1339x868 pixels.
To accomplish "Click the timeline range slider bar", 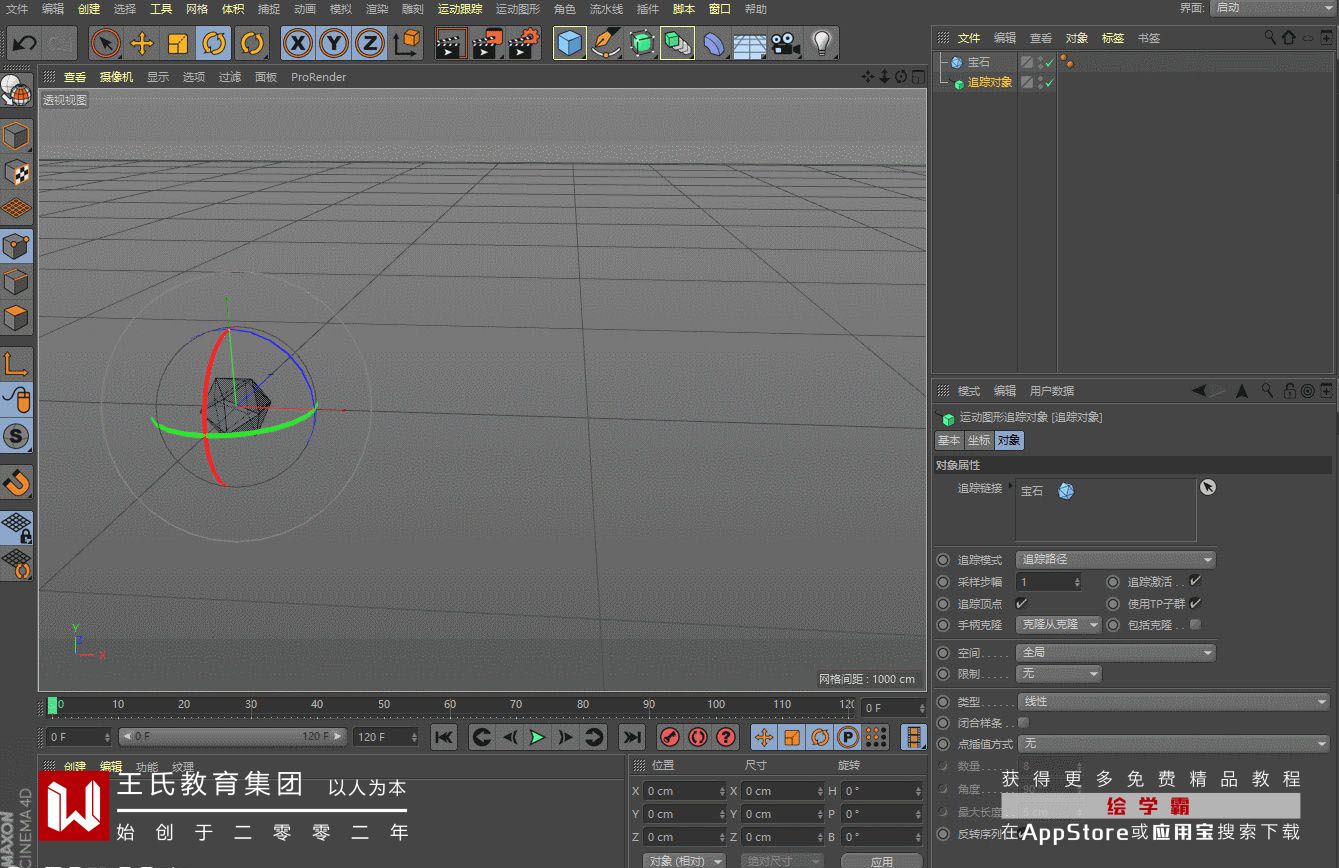I will (x=233, y=737).
